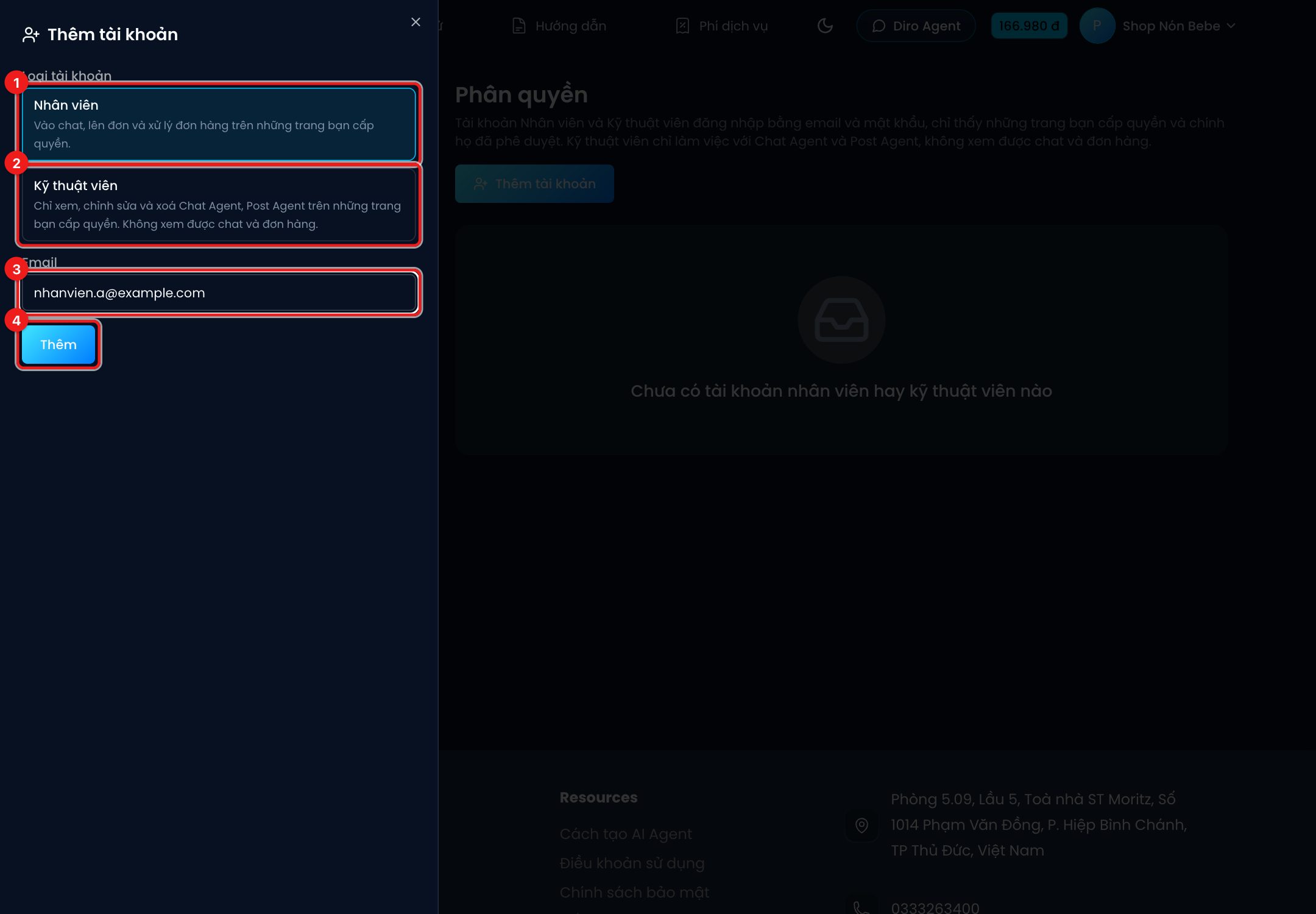Click the empty inbox tray icon
Screen dimensions: 1316x914
click(841, 320)
